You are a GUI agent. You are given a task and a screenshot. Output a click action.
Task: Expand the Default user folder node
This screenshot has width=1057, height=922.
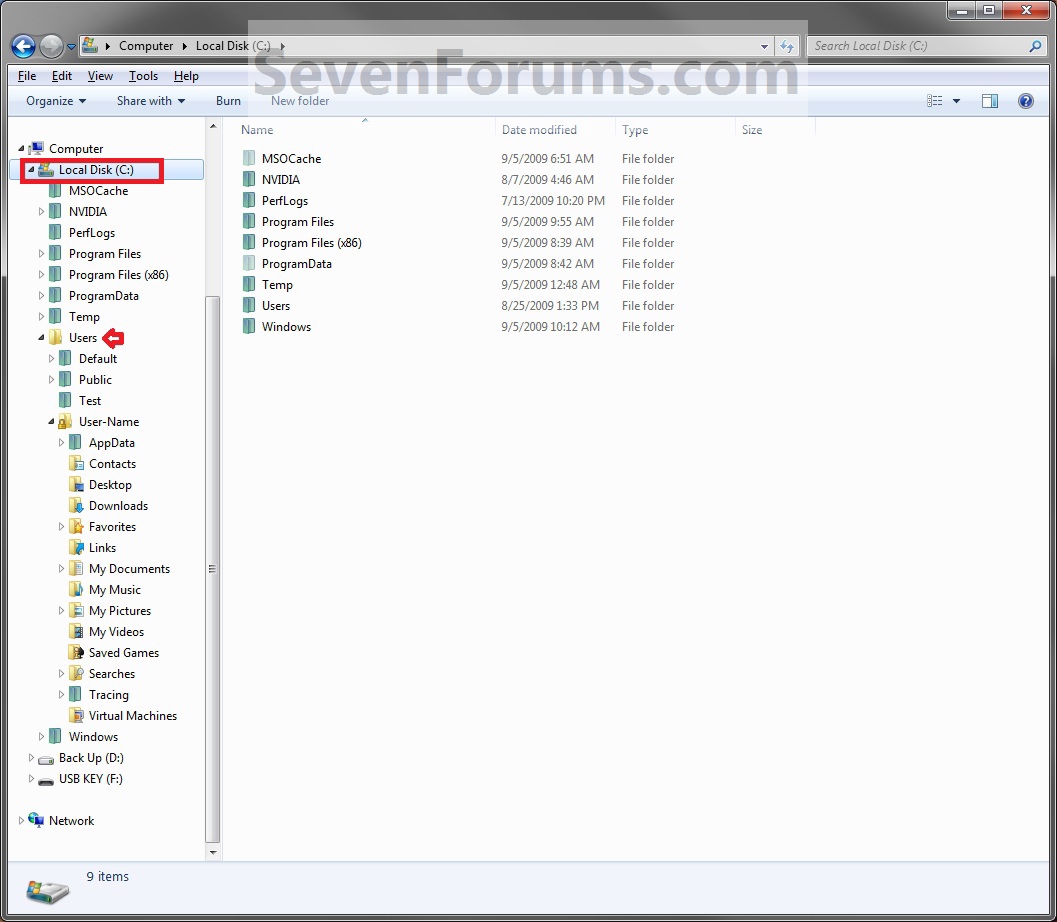(51, 359)
